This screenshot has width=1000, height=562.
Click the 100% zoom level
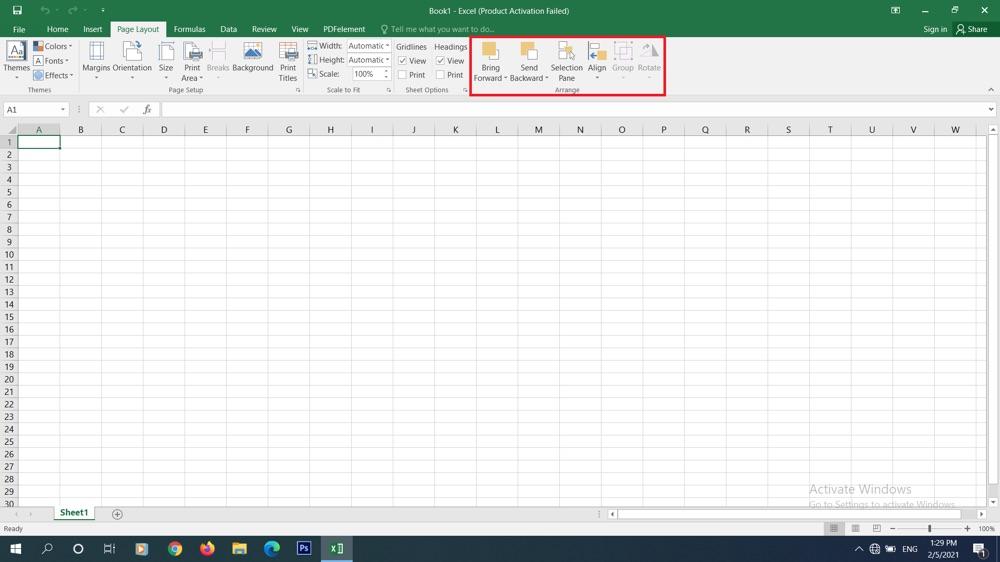click(x=987, y=528)
